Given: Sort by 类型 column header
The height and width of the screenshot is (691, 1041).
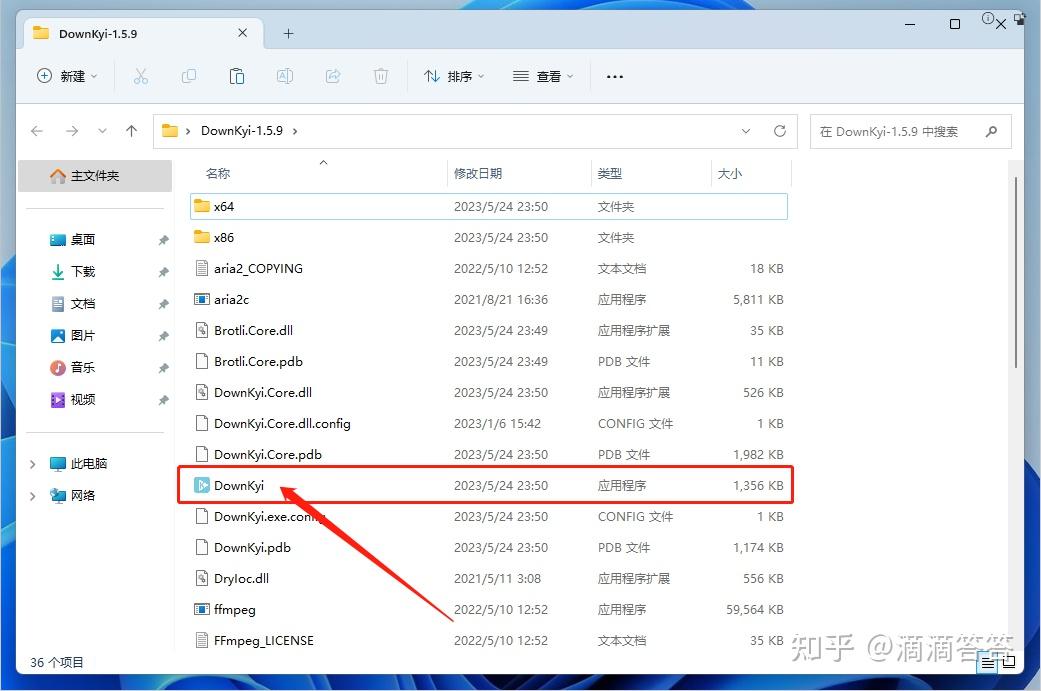Looking at the screenshot, I should pos(609,173).
